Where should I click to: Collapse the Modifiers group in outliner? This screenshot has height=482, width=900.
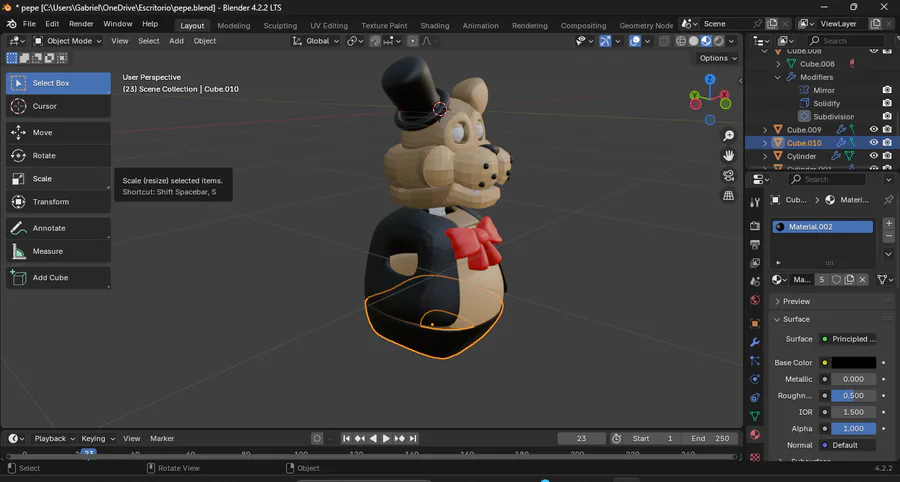point(778,77)
